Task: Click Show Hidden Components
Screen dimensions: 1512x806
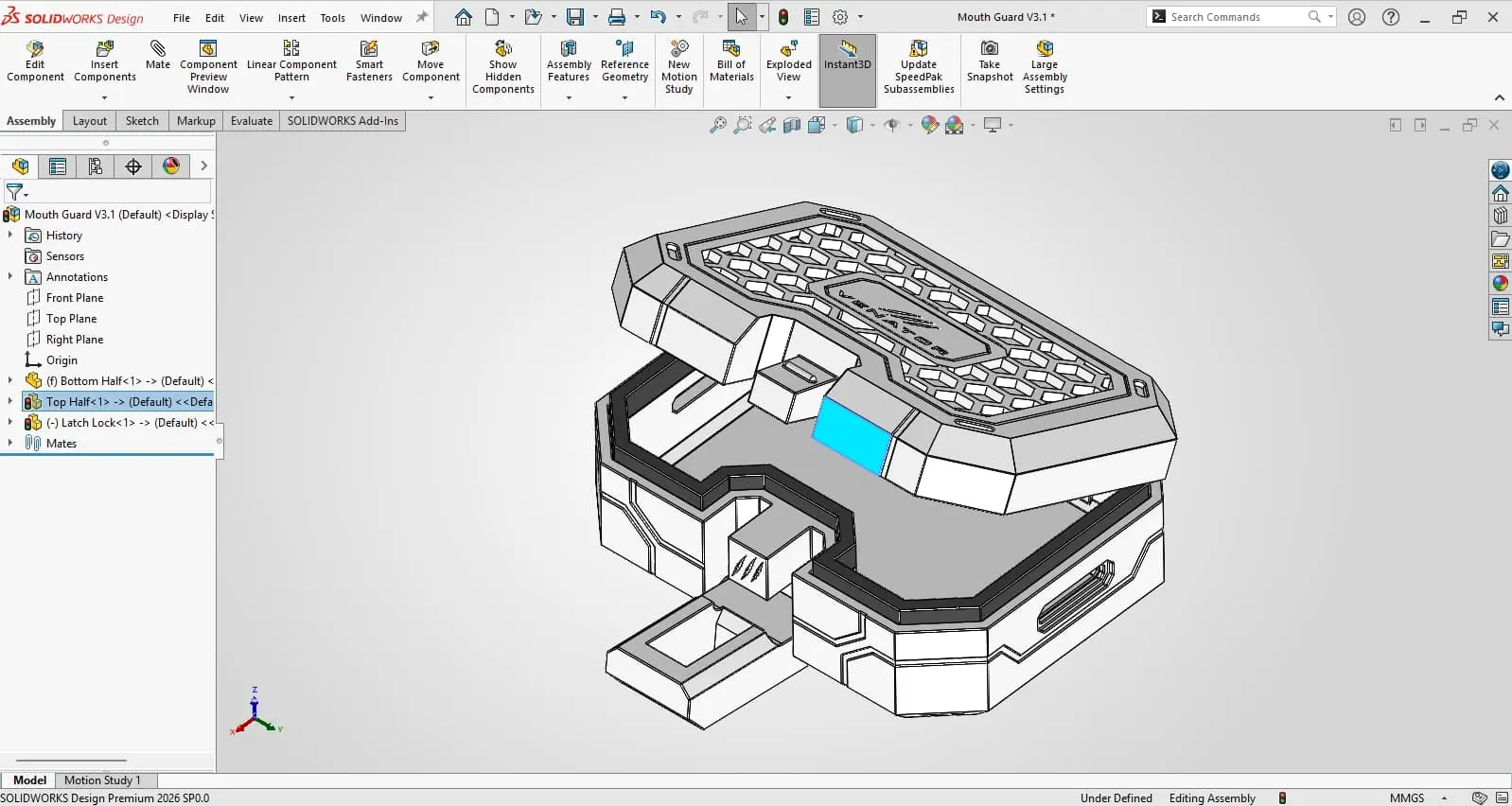Action: tap(503, 66)
